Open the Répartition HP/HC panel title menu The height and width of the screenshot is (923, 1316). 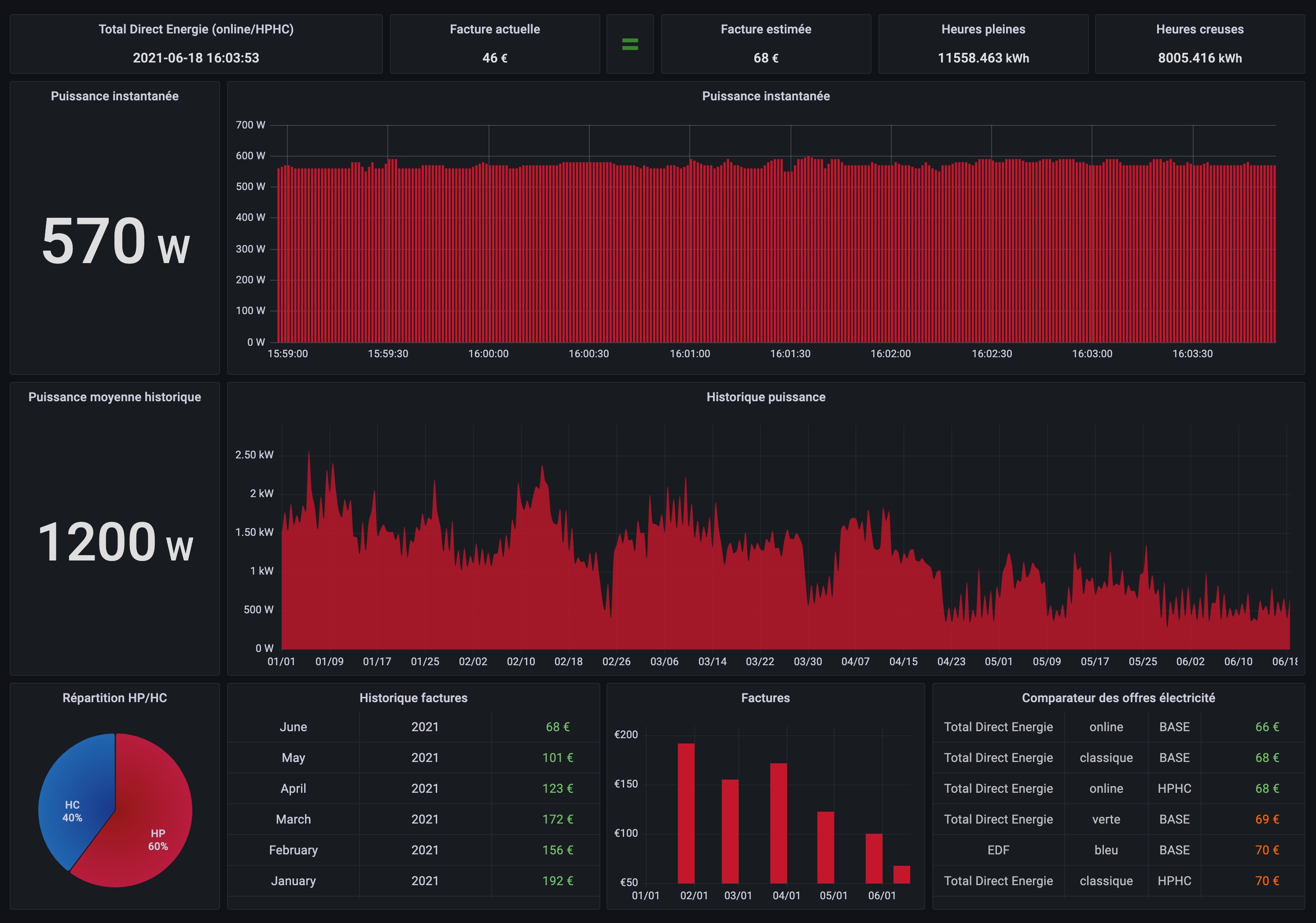[114, 698]
